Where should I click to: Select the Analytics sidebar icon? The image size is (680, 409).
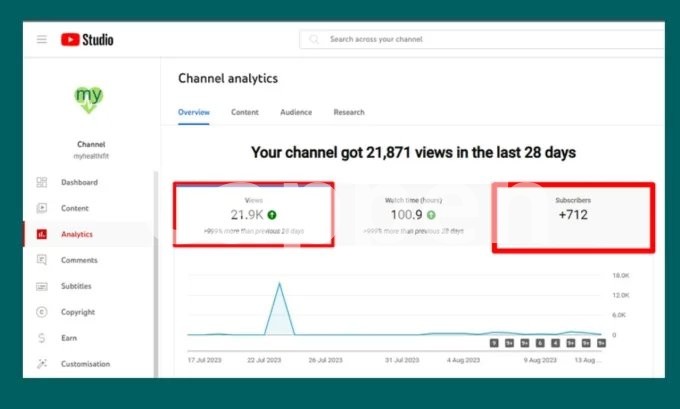pos(42,234)
